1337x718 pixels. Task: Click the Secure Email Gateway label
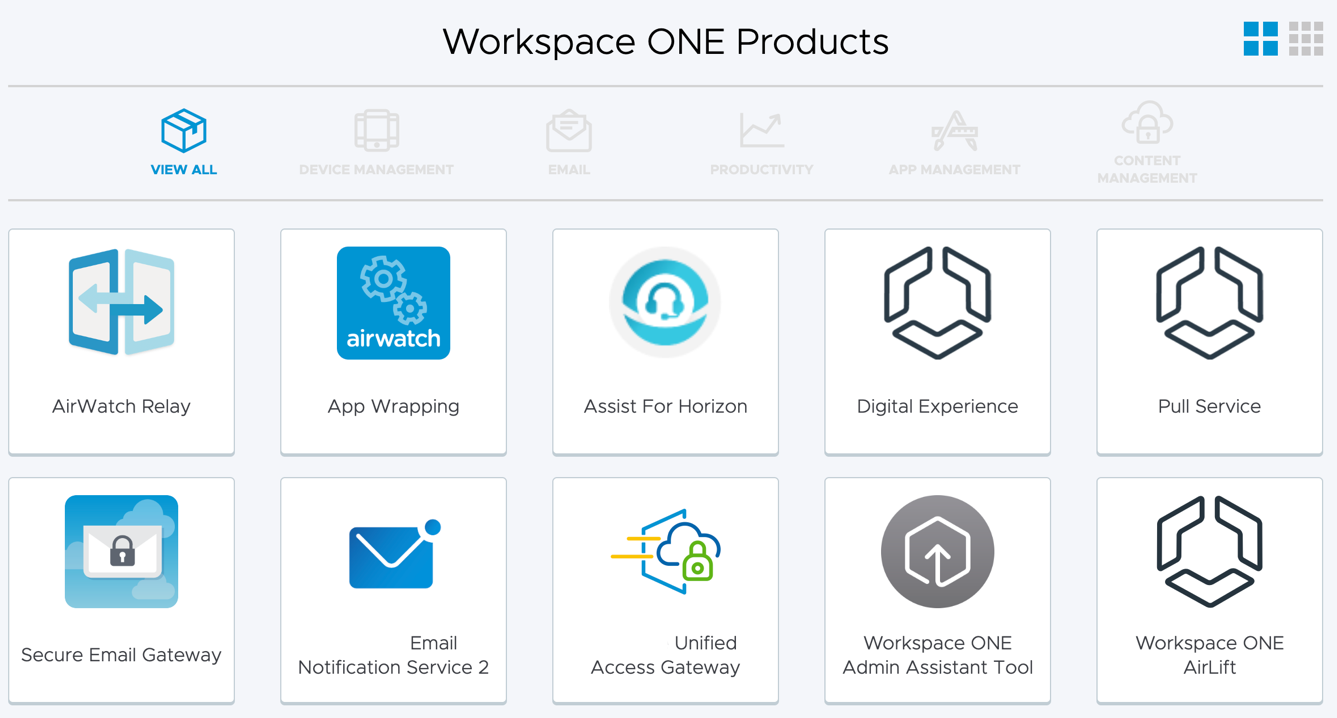click(x=121, y=655)
